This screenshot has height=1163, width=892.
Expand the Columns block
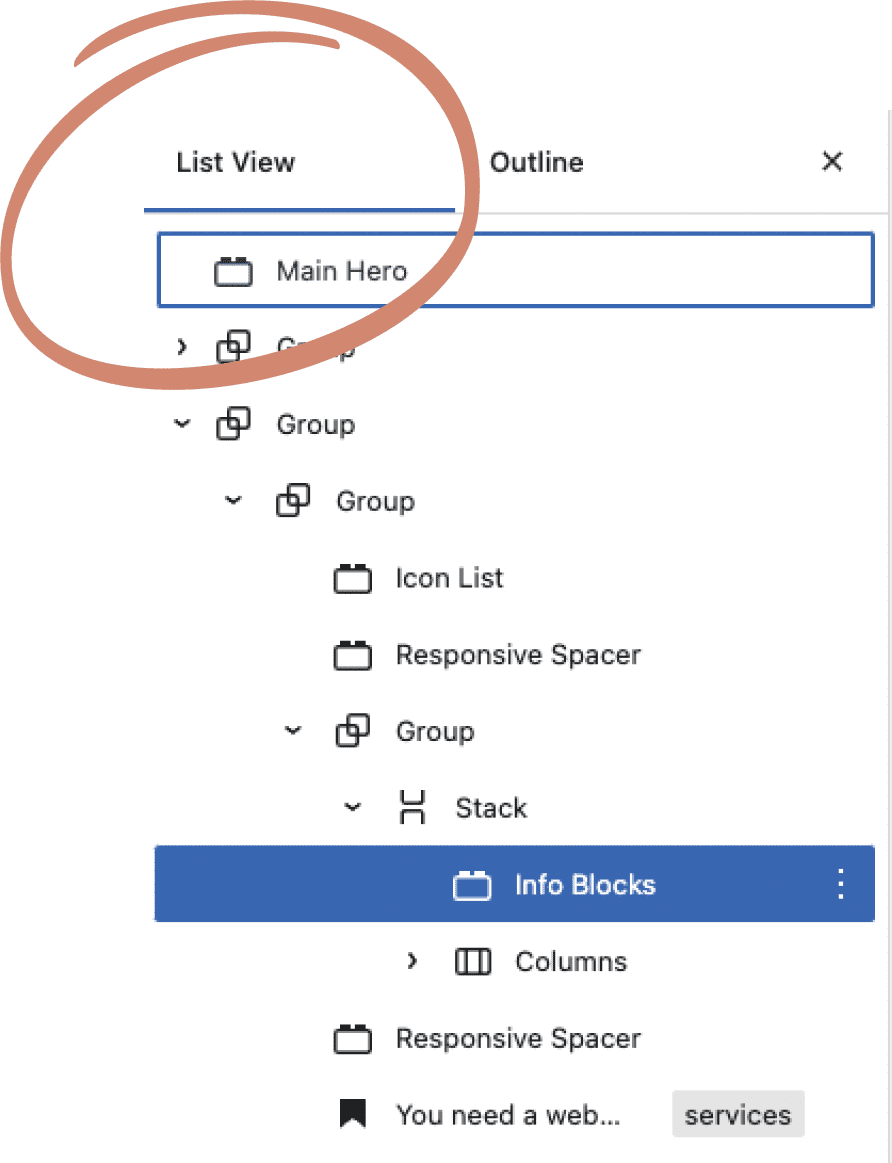(412, 962)
